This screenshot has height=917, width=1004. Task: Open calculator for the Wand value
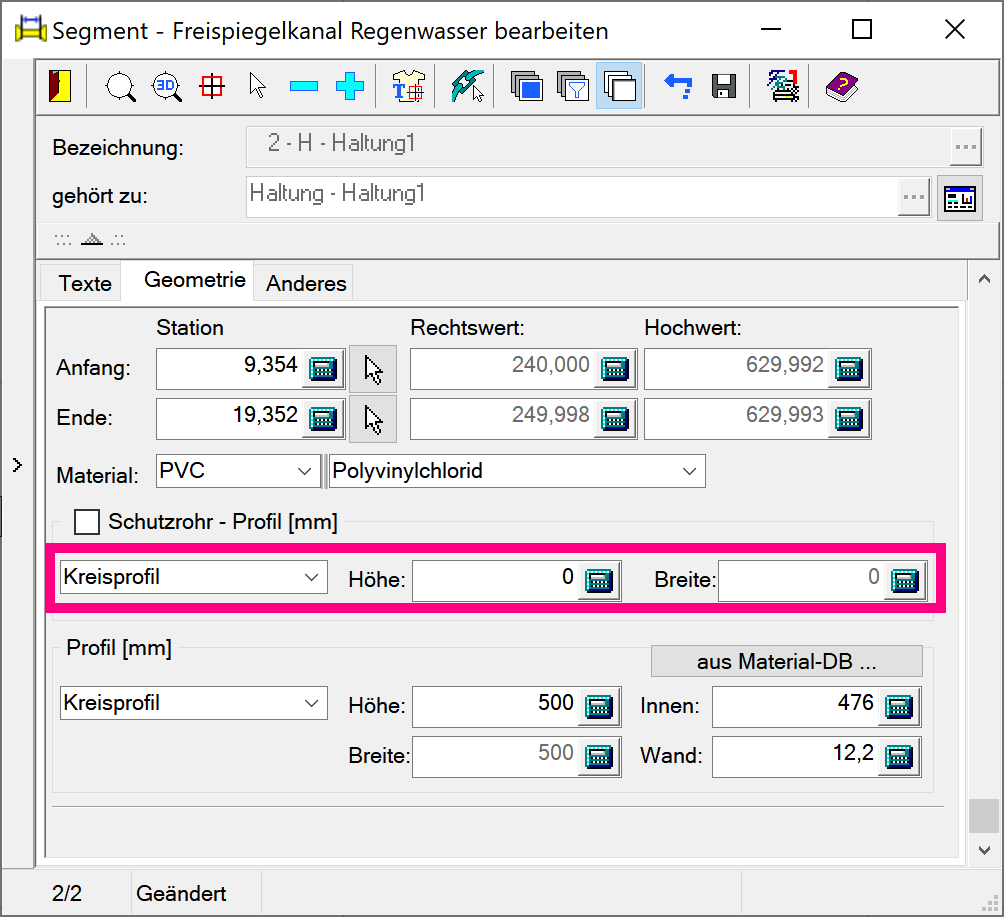[900, 756]
